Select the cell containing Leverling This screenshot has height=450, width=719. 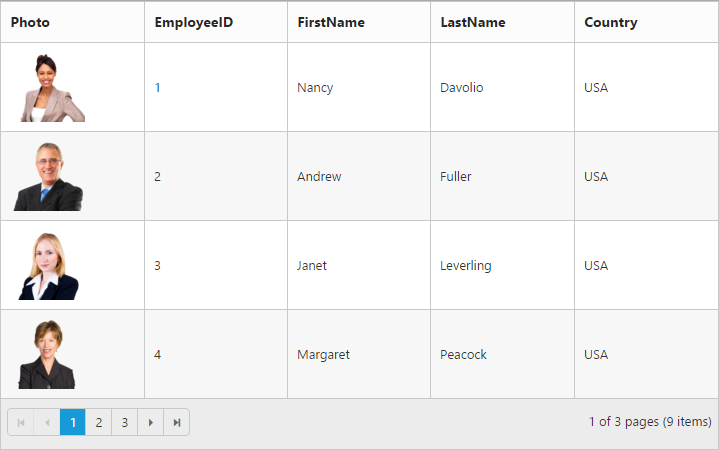pos(503,265)
